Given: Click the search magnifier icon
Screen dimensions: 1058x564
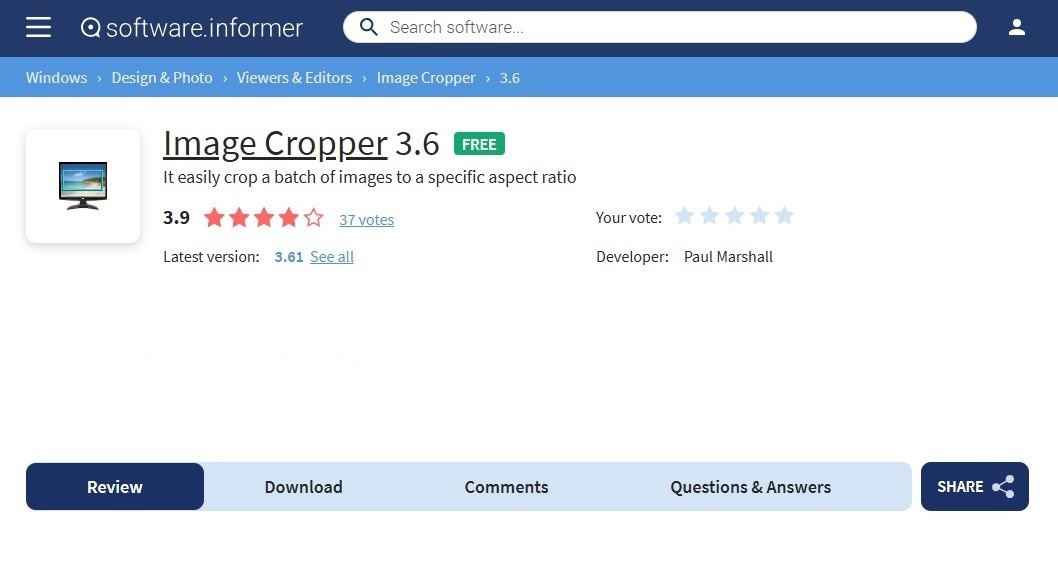Looking at the screenshot, I should (x=368, y=27).
